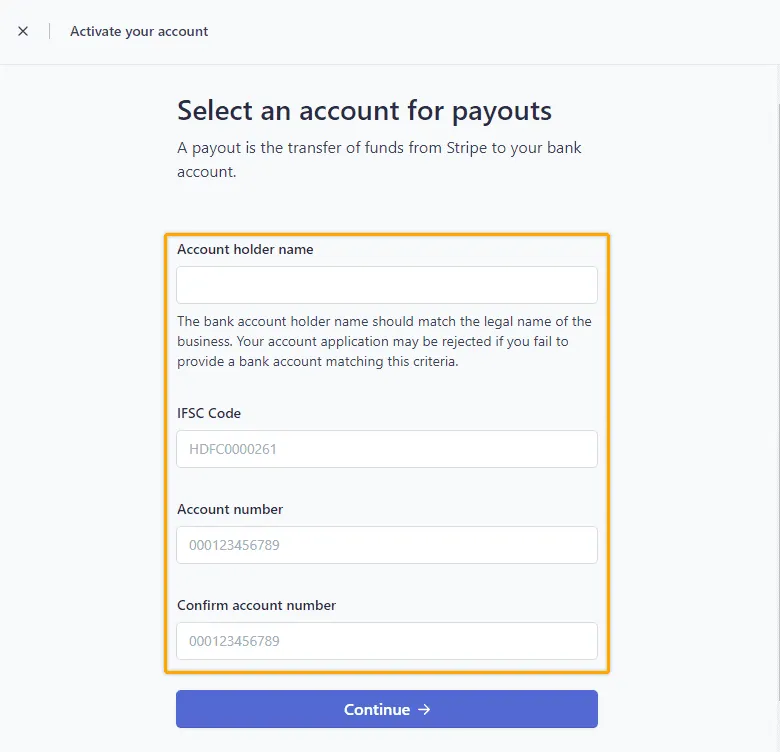This screenshot has width=780, height=752.
Task: Click the vertical divider beside the close icon
Action: click(49, 31)
